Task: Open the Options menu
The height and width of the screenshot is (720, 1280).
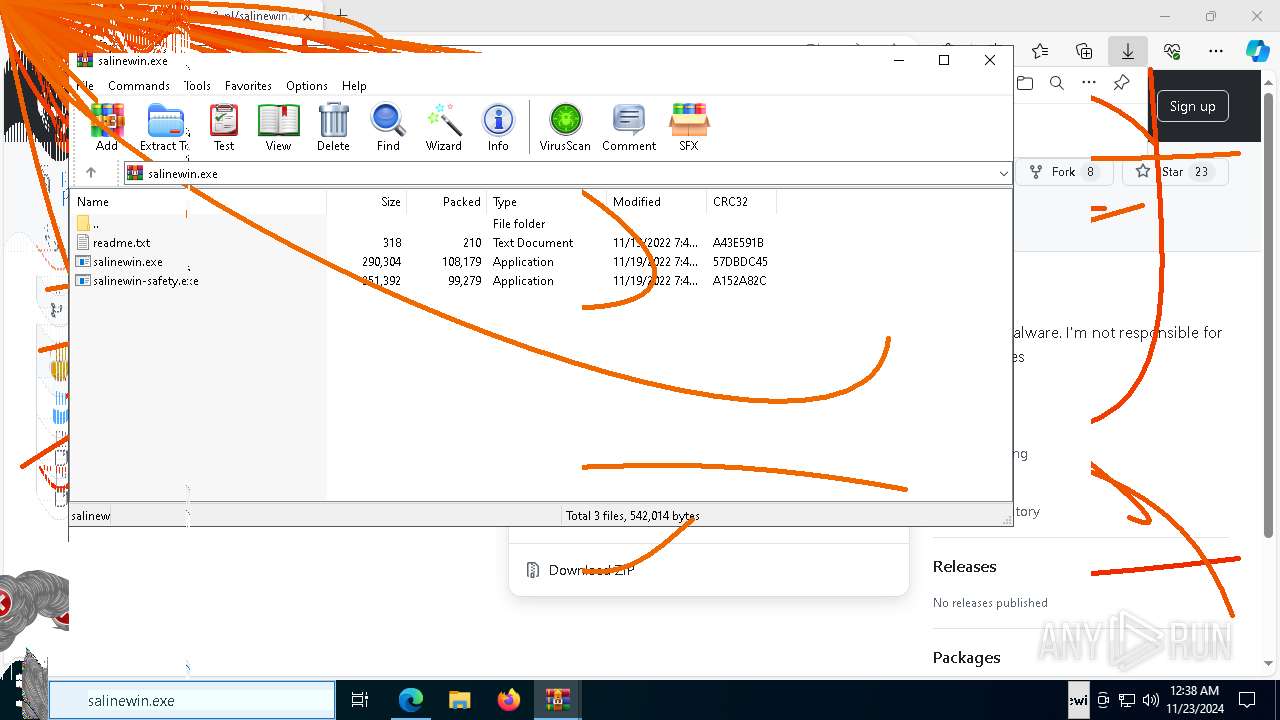Action: [307, 86]
